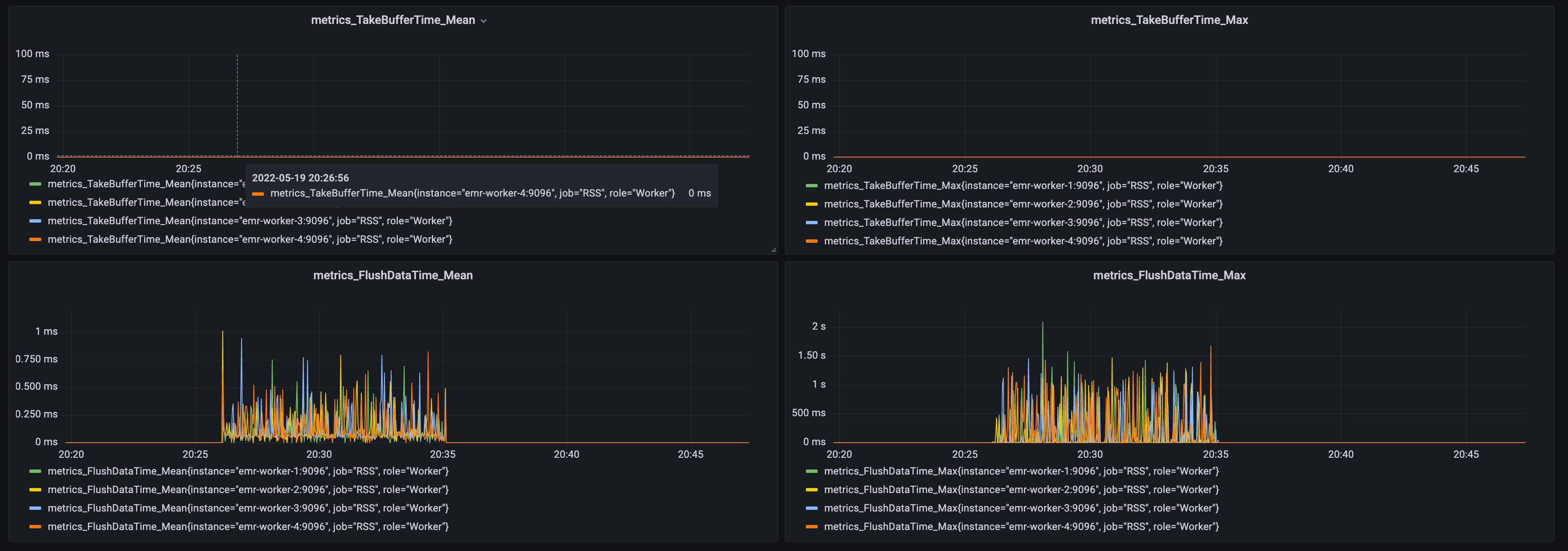The height and width of the screenshot is (551, 1568).
Task: Click the '20:25' x-axis label in TakeBufferTime_Mean
Action: pyautogui.click(x=188, y=169)
